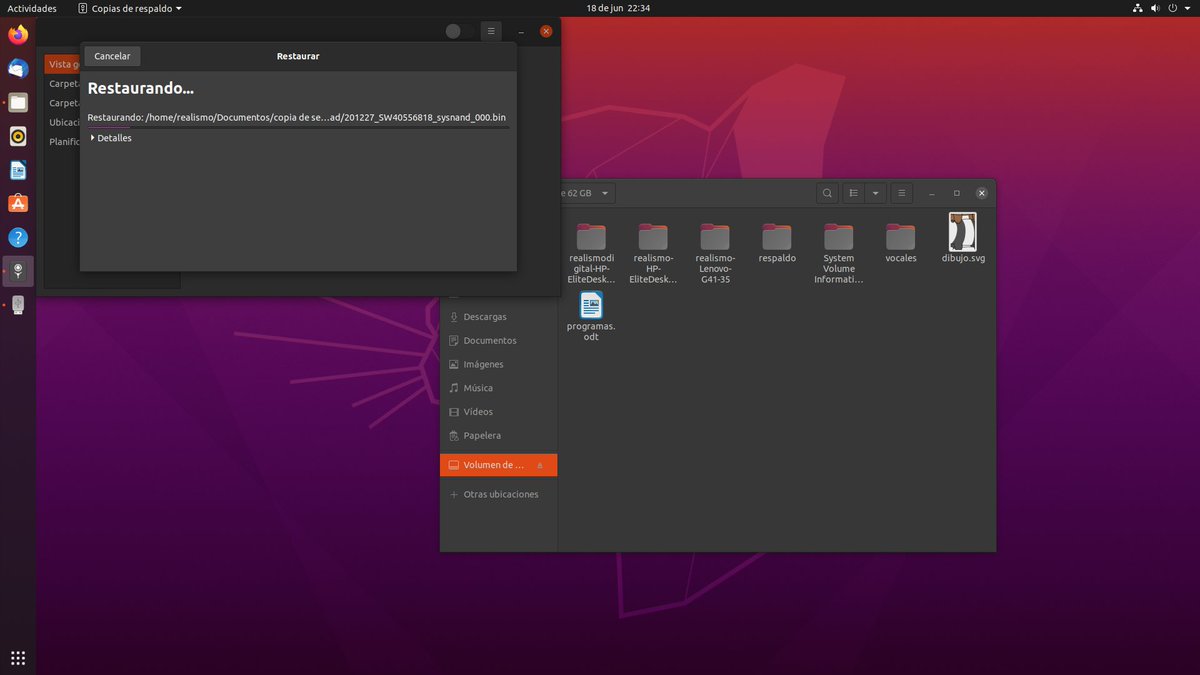Select the respaldo folder
The height and width of the screenshot is (675, 1200).
coord(777,243)
